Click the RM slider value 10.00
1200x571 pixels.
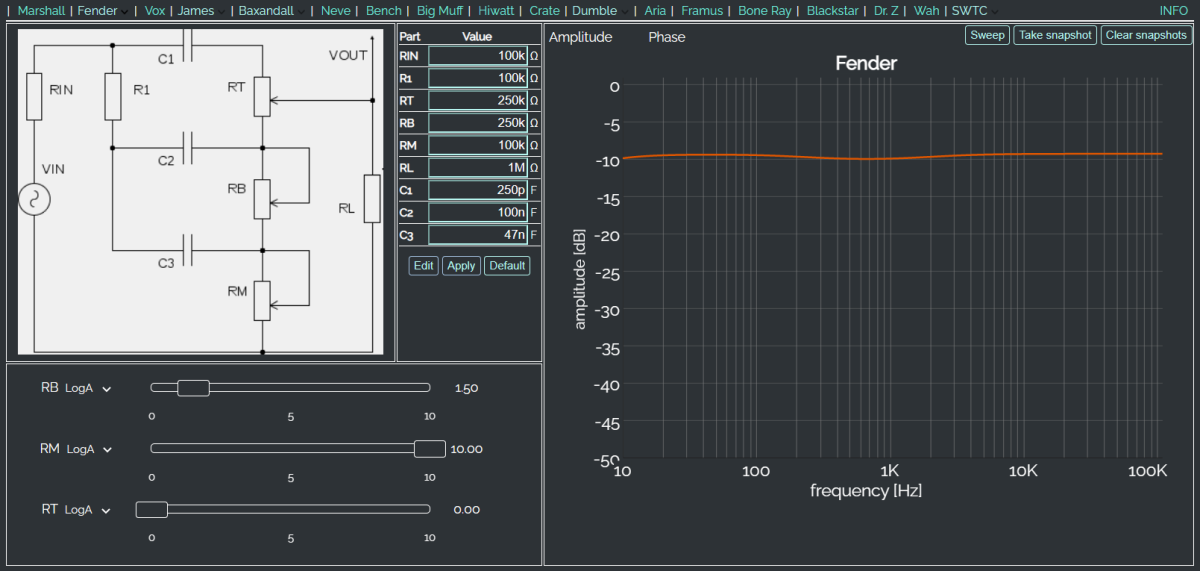pos(466,450)
